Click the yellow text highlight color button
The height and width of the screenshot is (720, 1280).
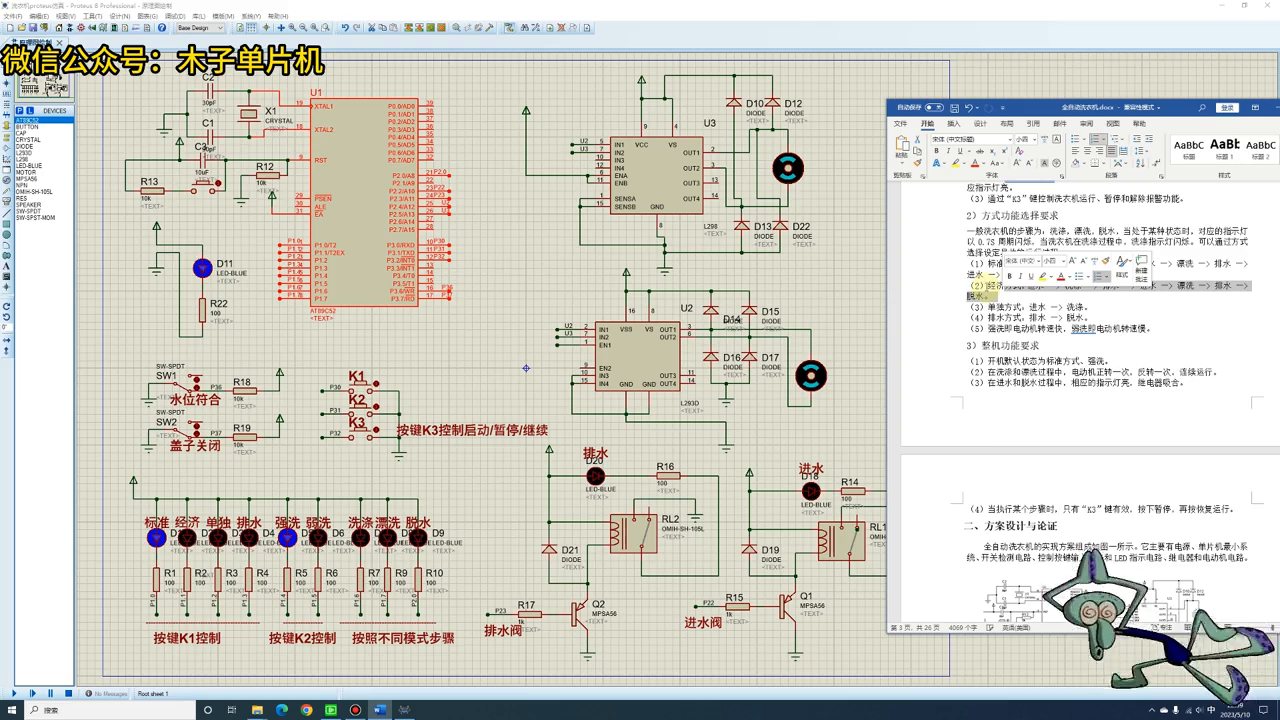tap(957, 163)
